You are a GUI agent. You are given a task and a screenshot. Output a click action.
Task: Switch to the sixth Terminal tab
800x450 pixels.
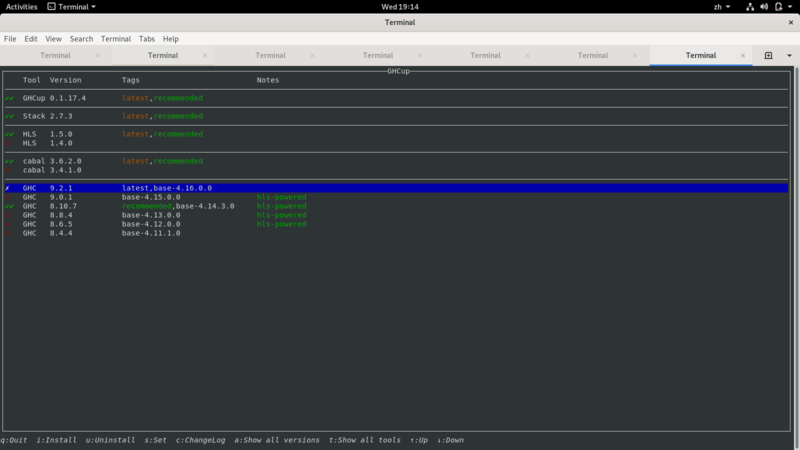click(x=593, y=55)
